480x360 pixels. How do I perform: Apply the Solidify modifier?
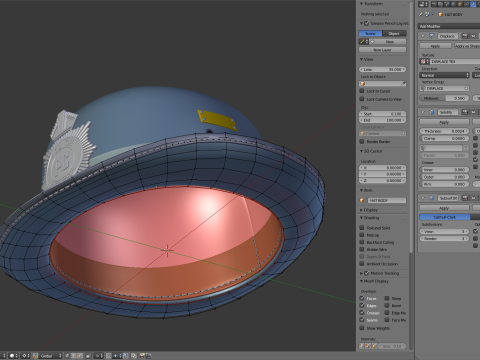[444, 122]
